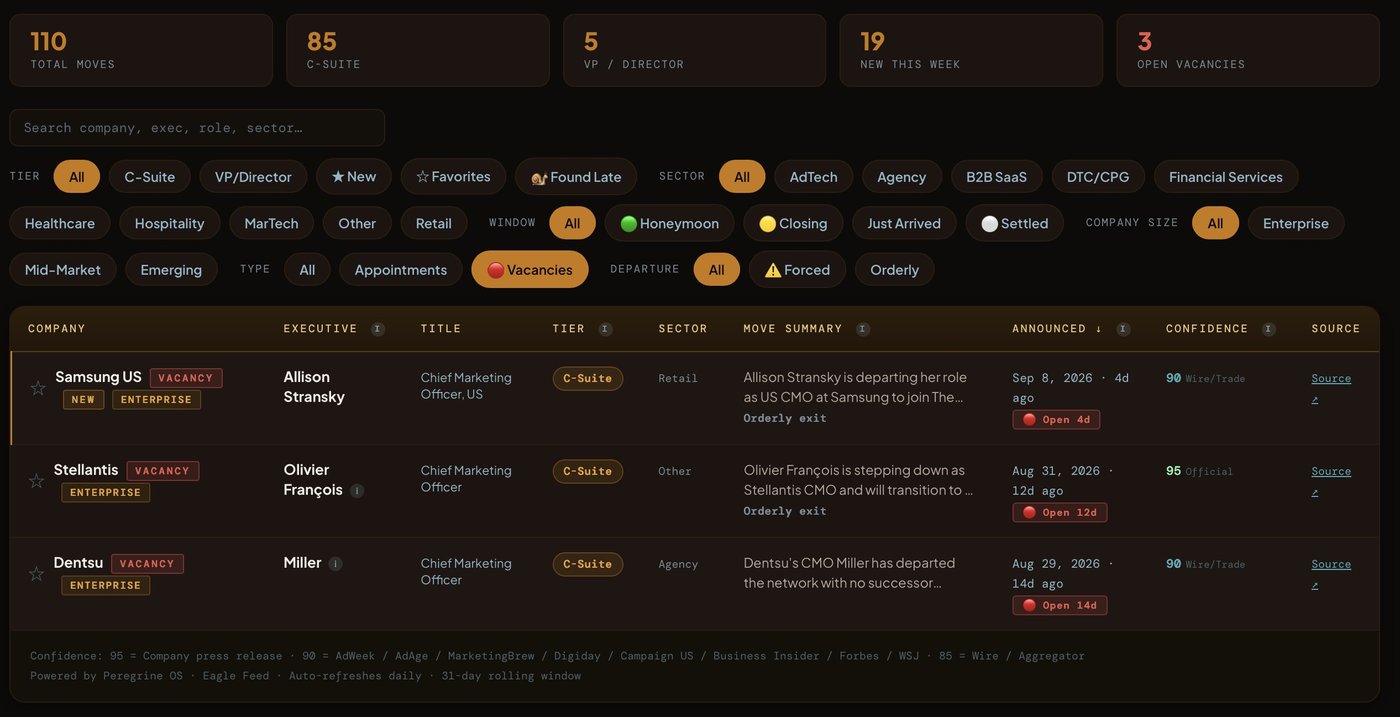Image resolution: width=1400 pixels, height=717 pixels.
Task: Open info icon beside Executive column header
Action: point(378,329)
